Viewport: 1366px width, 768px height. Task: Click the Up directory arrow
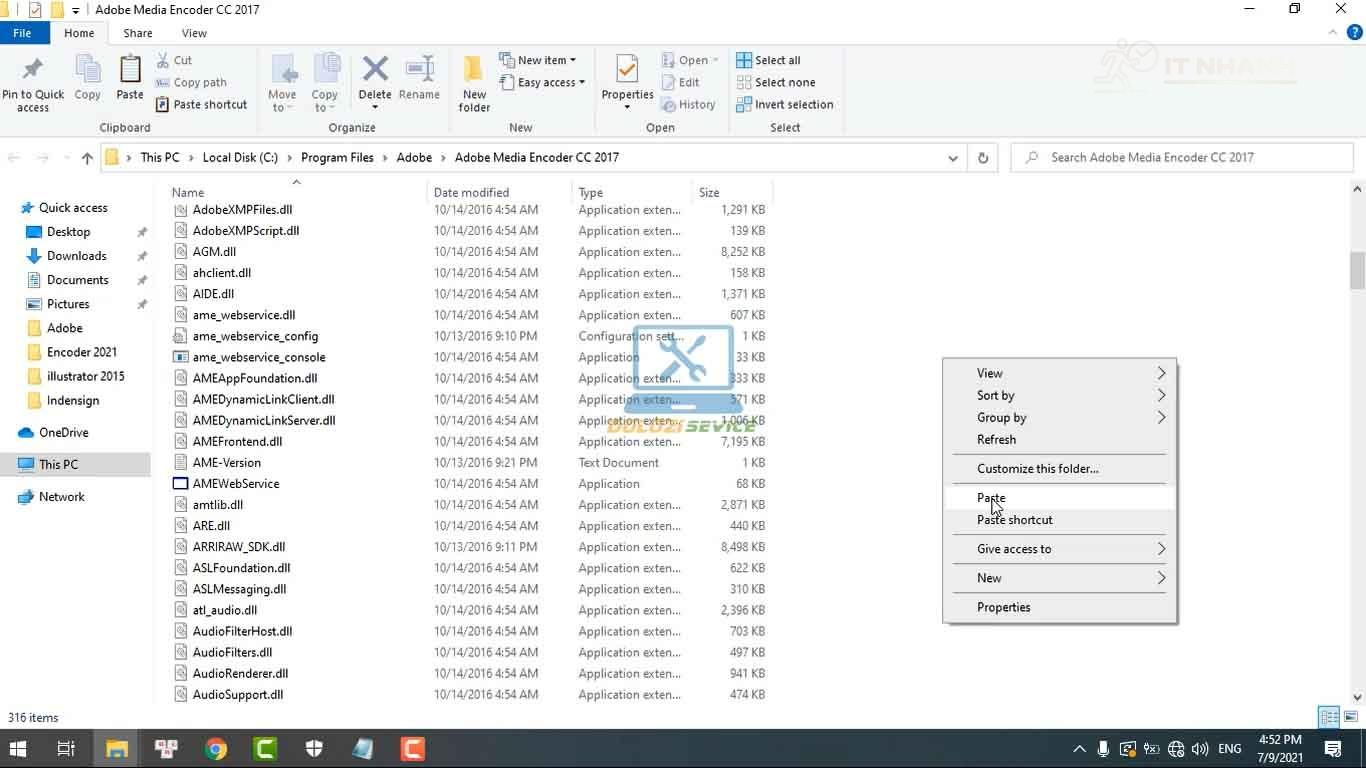[x=87, y=158]
